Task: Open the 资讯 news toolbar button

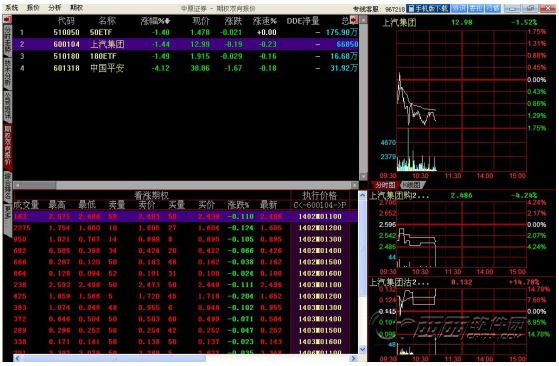Action: pos(459,8)
